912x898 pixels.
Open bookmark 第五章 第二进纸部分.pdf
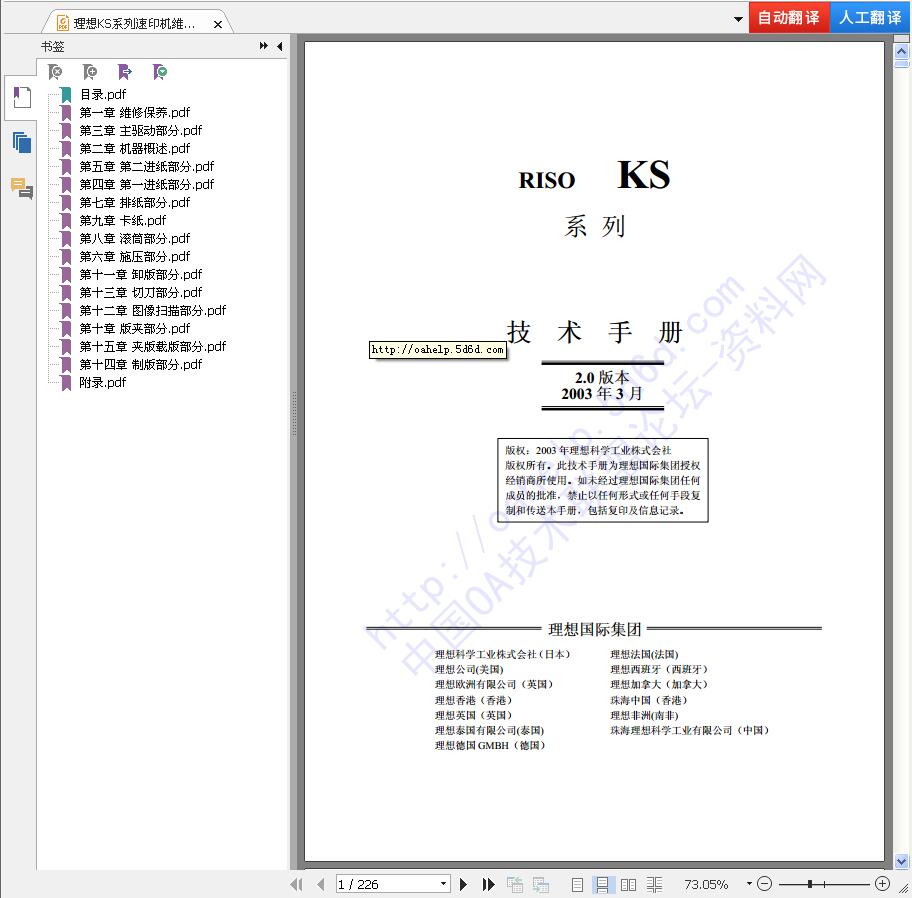click(x=147, y=166)
